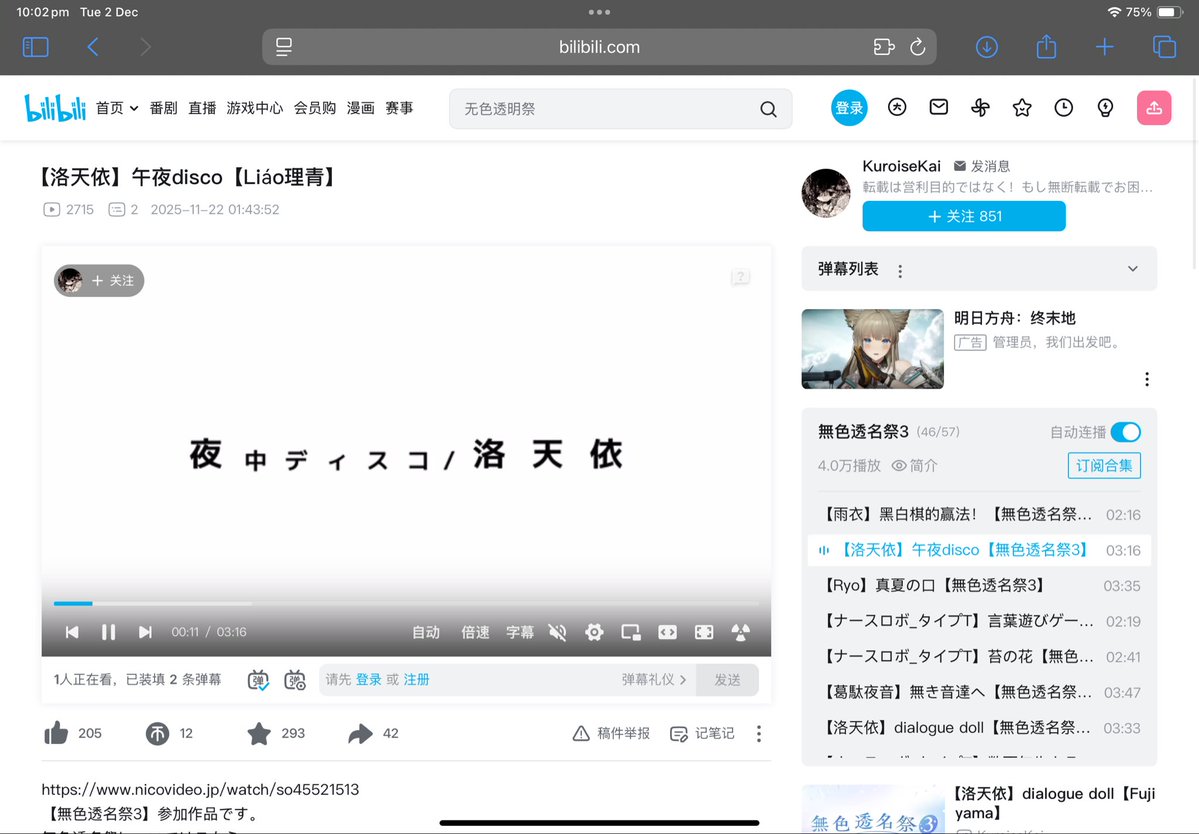Open watch history via clock icon
Viewport: 1199px width, 834px height.
tap(1063, 107)
